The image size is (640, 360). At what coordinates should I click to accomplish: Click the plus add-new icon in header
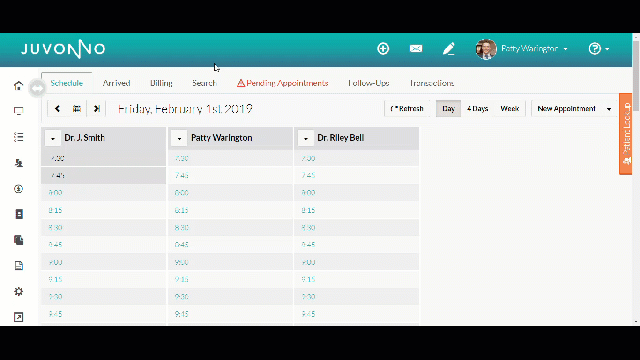pyautogui.click(x=383, y=49)
